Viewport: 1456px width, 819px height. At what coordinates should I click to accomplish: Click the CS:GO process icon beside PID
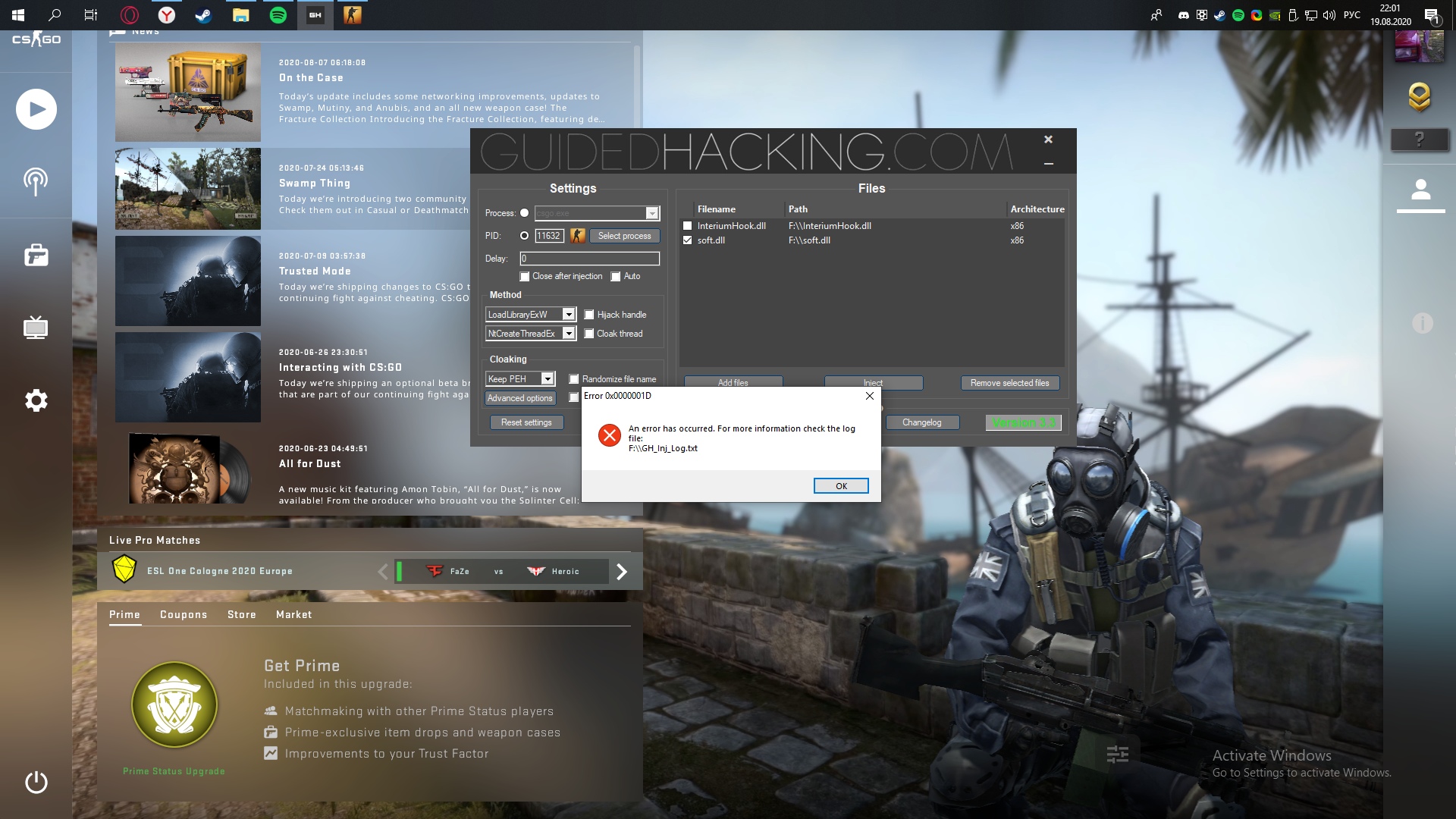coord(578,236)
